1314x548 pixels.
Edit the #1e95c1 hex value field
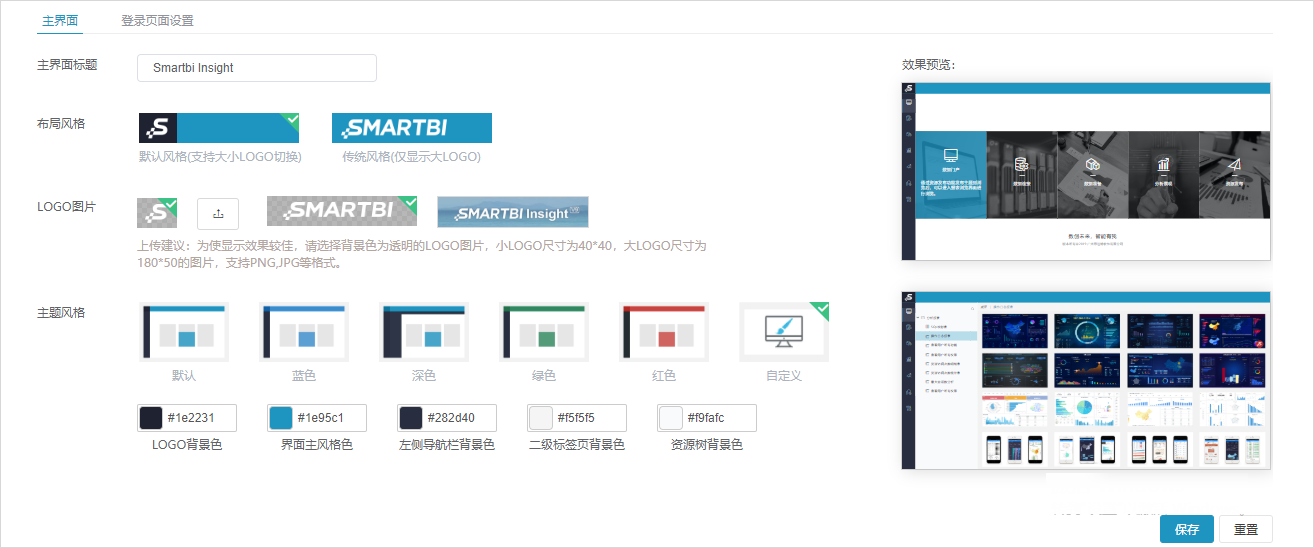331,418
